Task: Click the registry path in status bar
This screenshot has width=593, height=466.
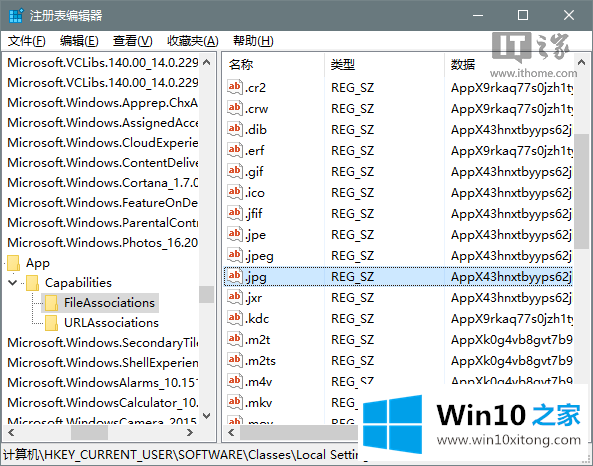Action: (x=180, y=455)
